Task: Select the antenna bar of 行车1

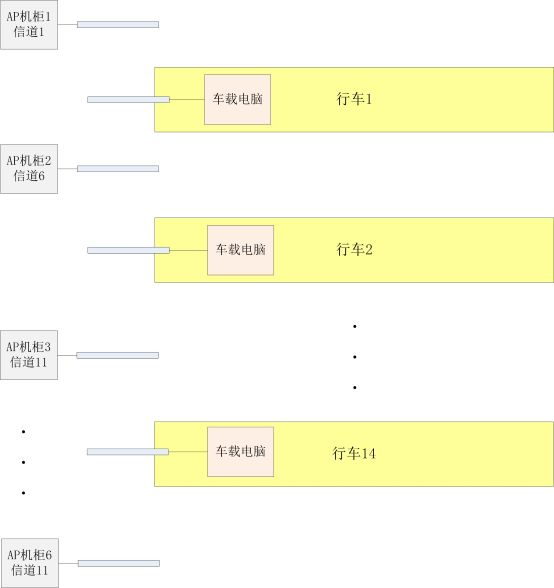Action: [x=128, y=99]
